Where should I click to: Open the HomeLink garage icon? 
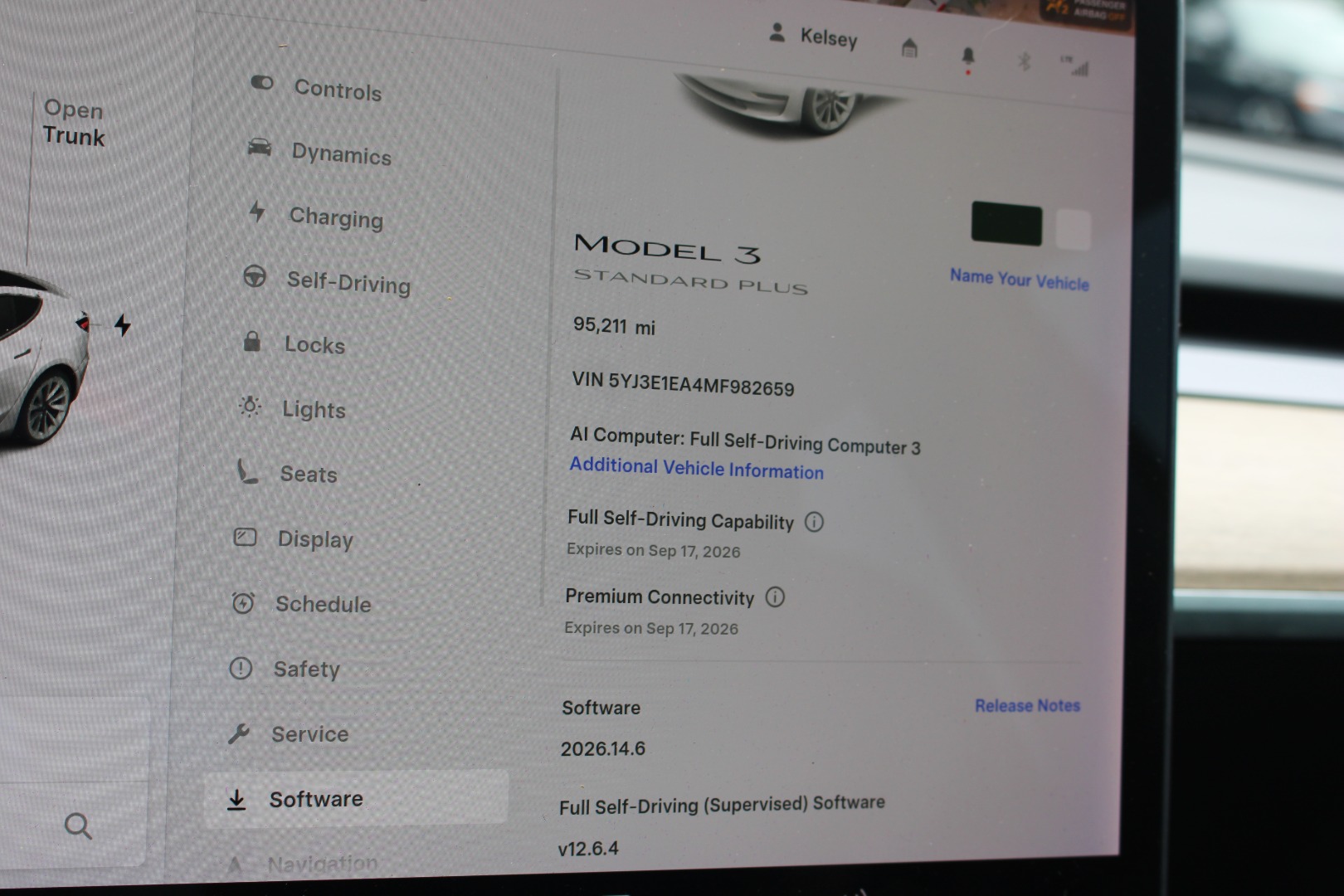click(x=909, y=48)
